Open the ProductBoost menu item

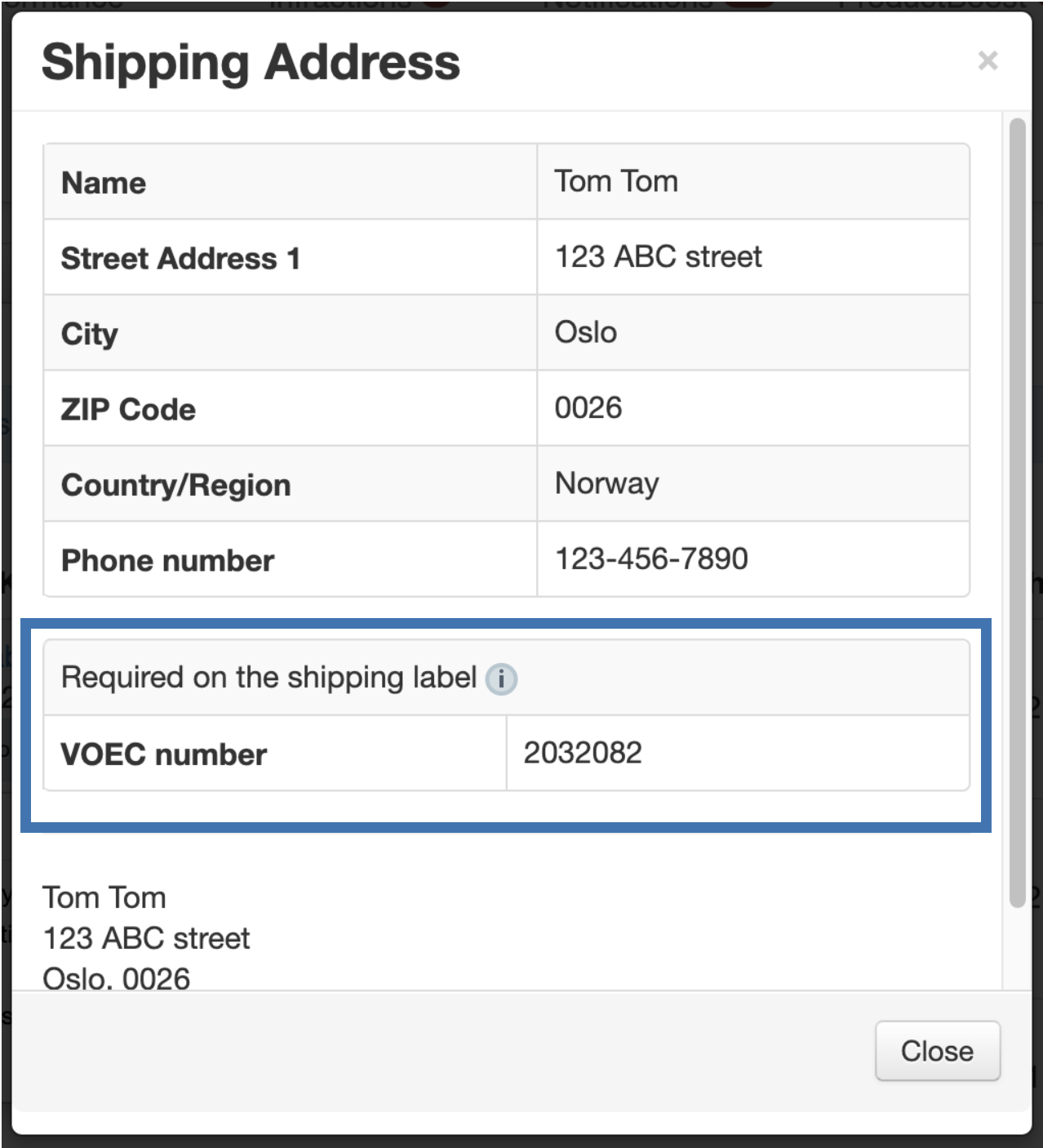(930, 5)
